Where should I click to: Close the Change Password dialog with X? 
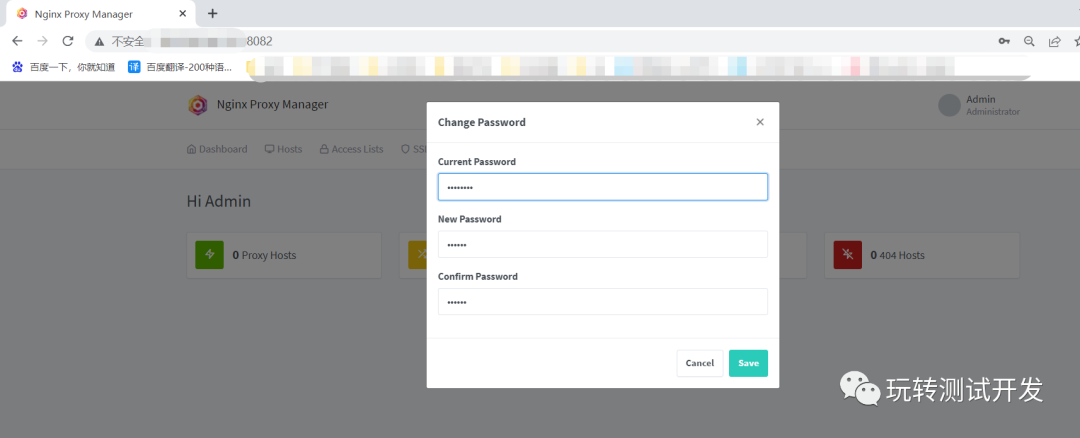pos(760,122)
